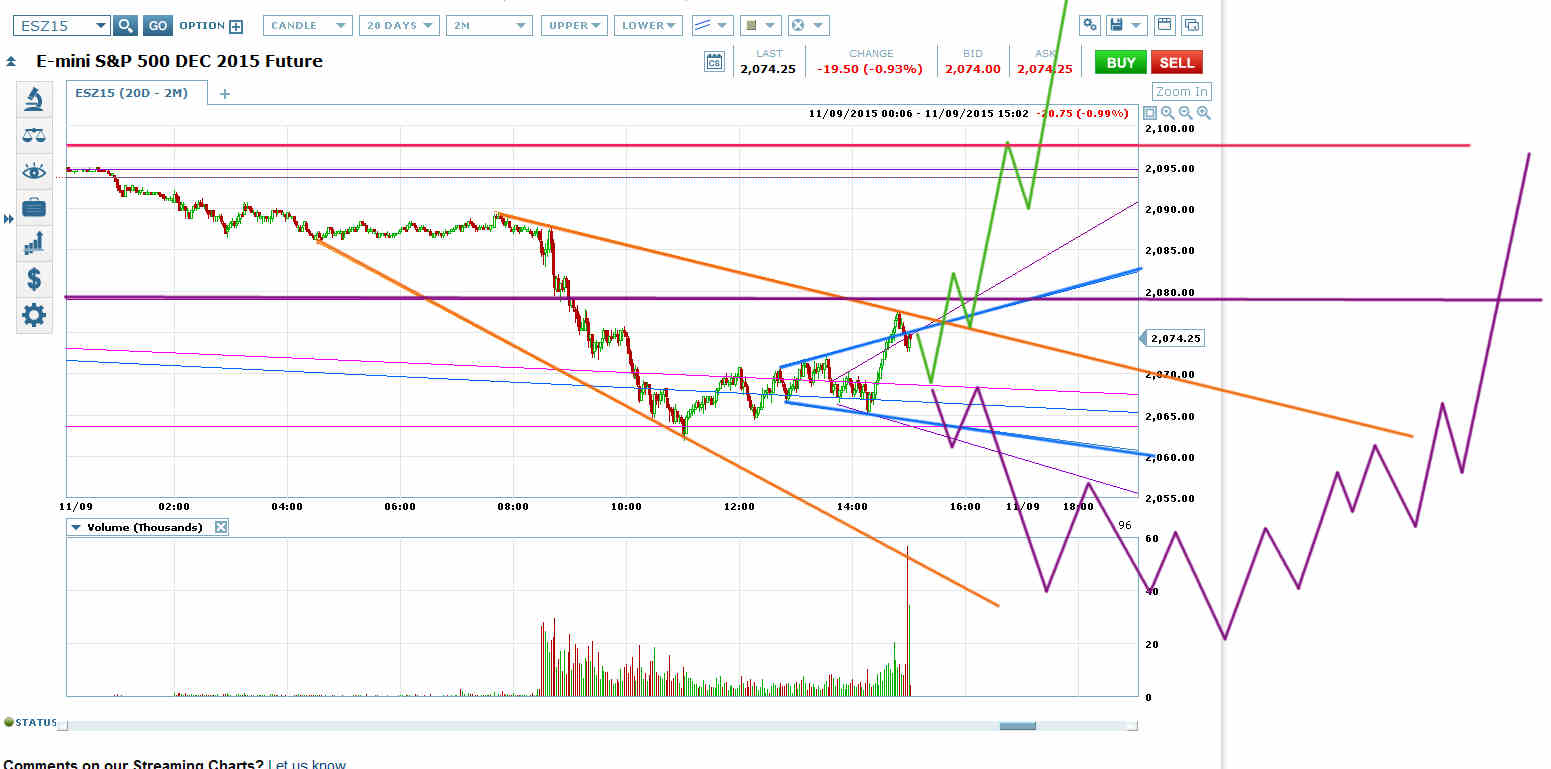Open the UPPER indicators dropdown
The image size is (1551, 769).
574,26
